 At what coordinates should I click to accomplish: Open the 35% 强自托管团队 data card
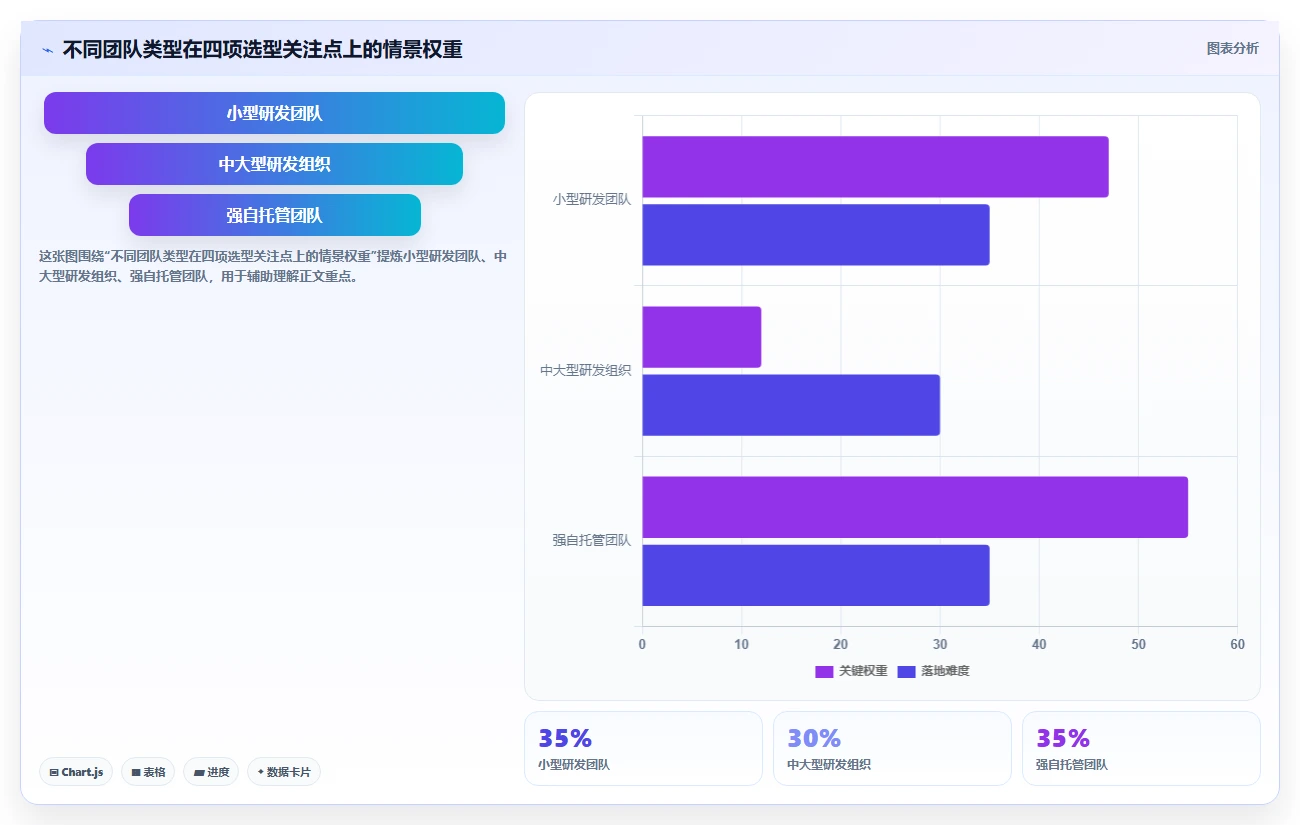click(x=1141, y=748)
